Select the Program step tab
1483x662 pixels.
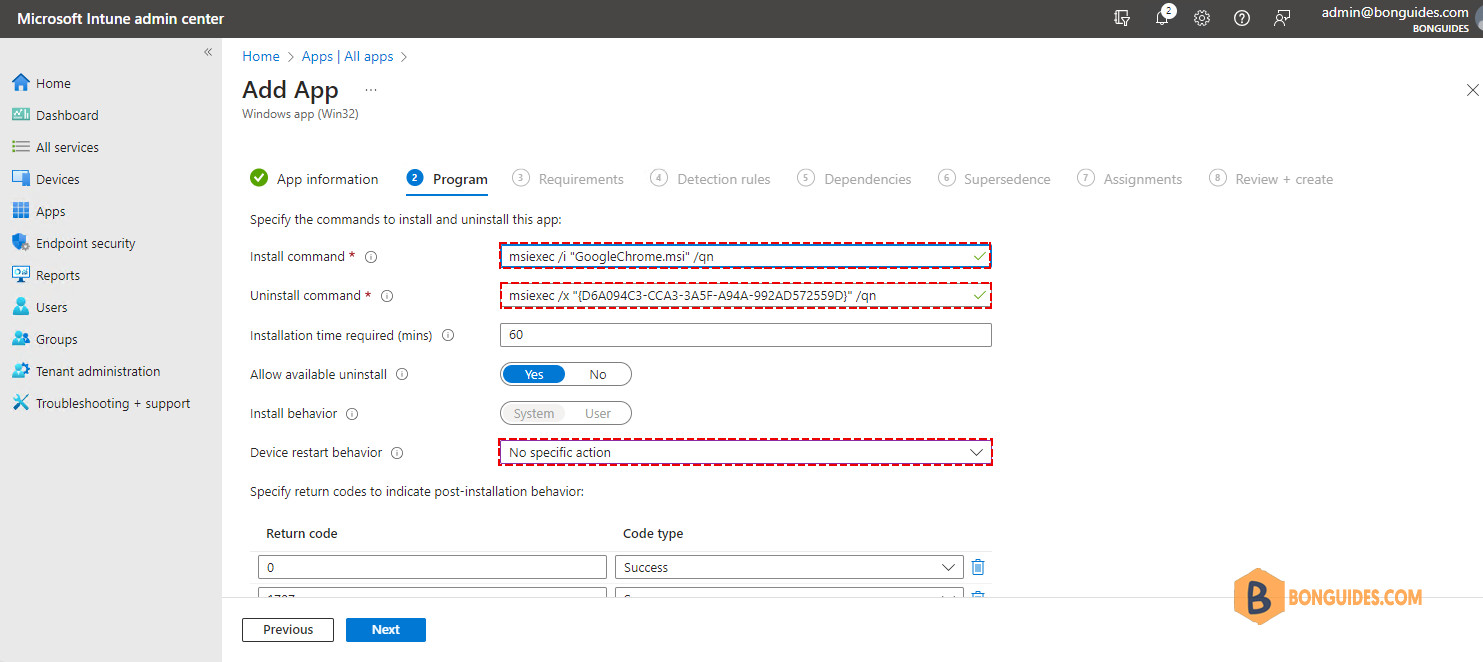click(447, 179)
